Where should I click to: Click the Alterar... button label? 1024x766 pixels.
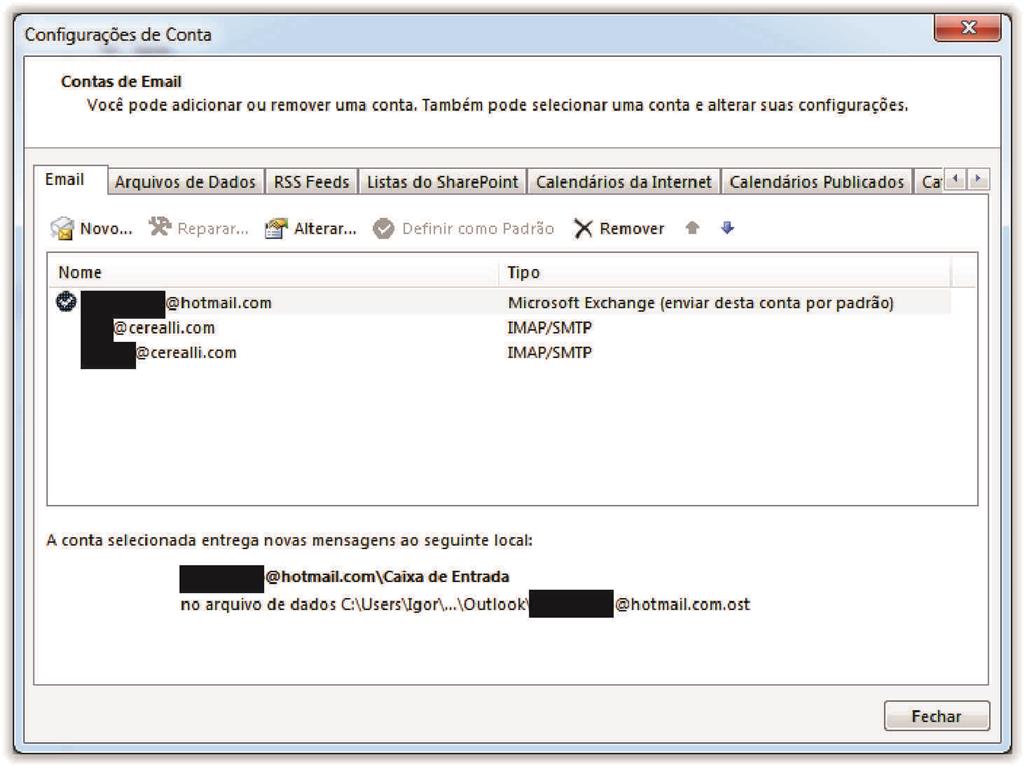(x=325, y=229)
